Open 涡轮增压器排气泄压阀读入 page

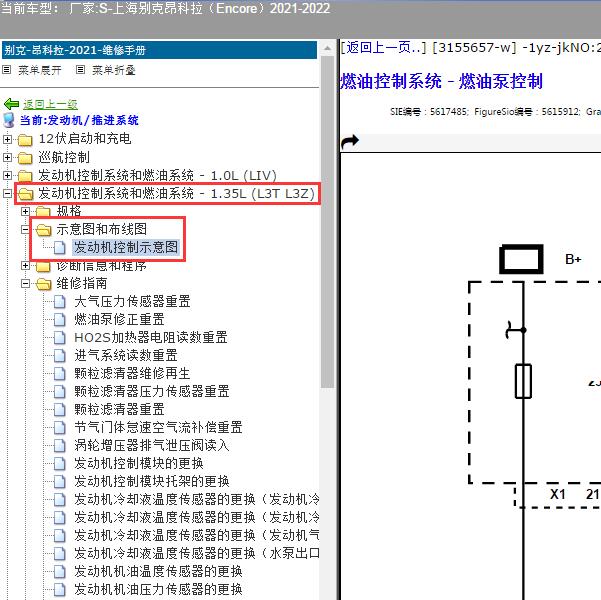tap(152, 445)
